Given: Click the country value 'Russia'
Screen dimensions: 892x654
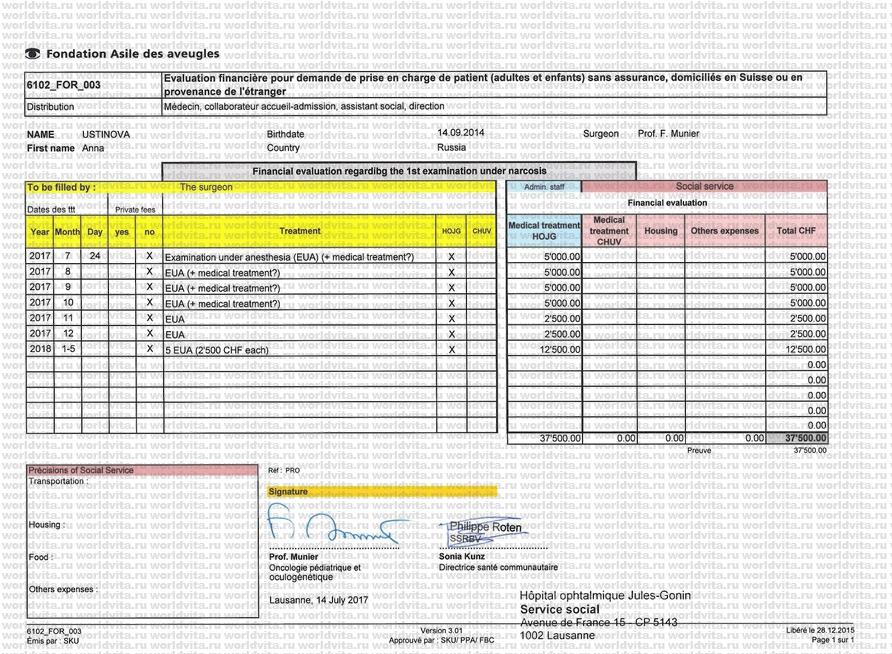Looking at the screenshot, I should [452, 147].
